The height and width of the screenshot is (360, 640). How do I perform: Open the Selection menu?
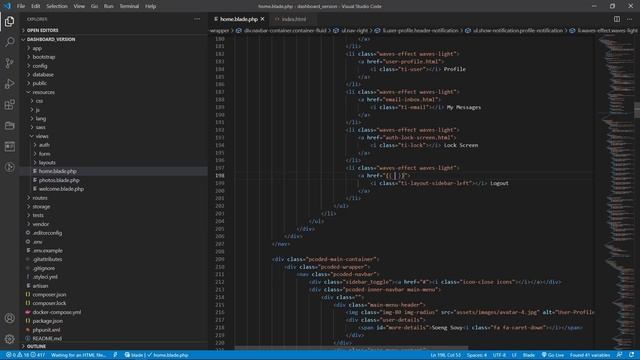(57, 6)
